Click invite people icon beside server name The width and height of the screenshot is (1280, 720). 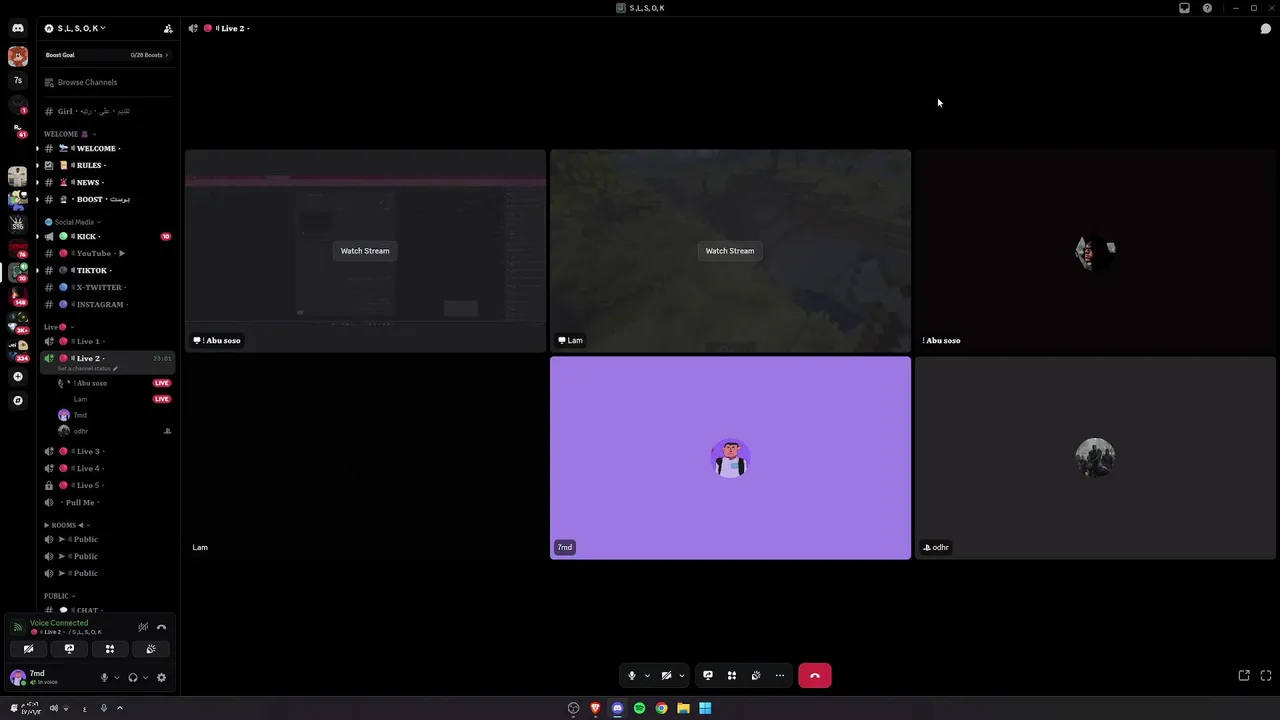[168, 28]
